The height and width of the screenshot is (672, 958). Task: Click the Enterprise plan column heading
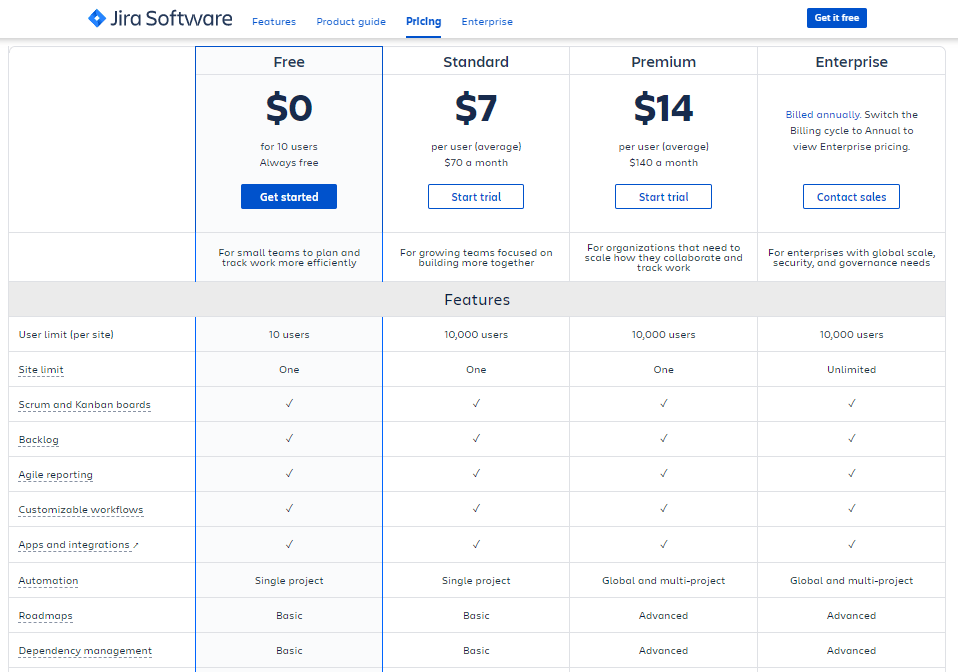point(852,62)
